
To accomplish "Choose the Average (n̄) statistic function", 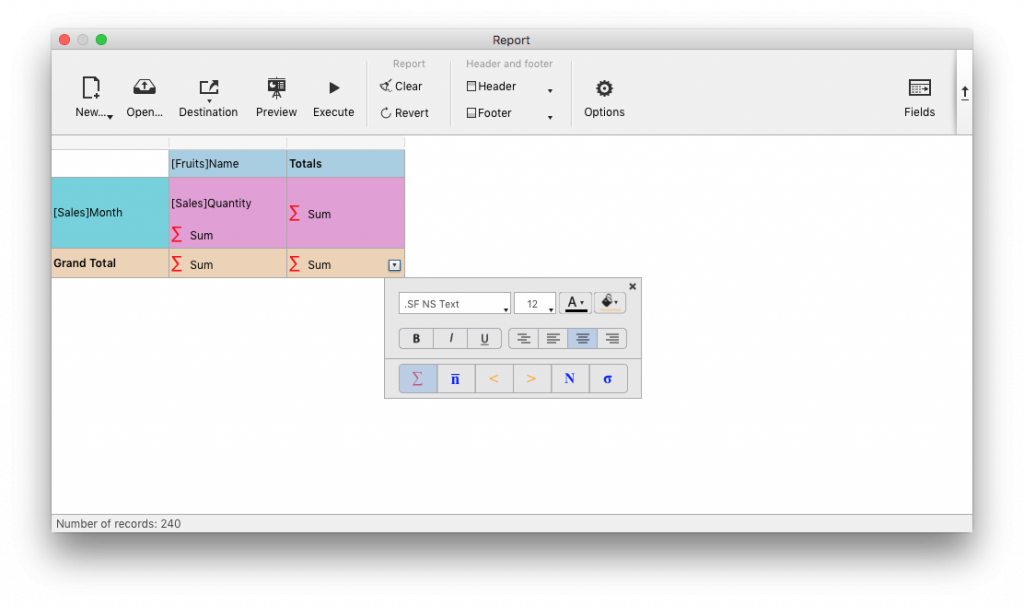I will click(455, 378).
